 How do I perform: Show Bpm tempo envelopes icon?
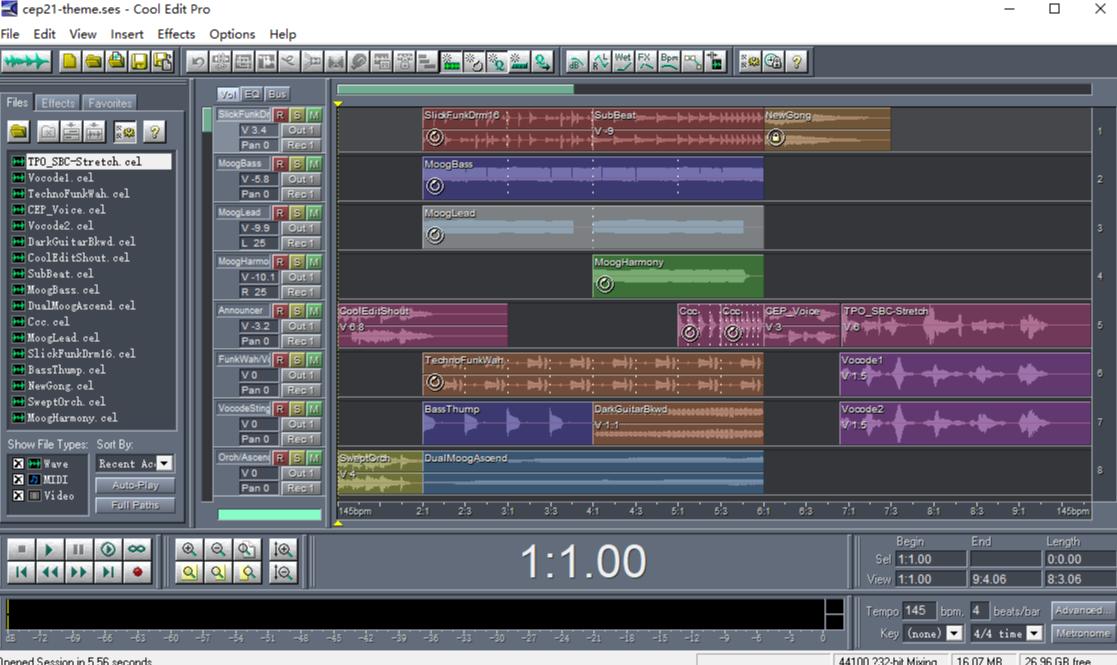[x=669, y=62]
